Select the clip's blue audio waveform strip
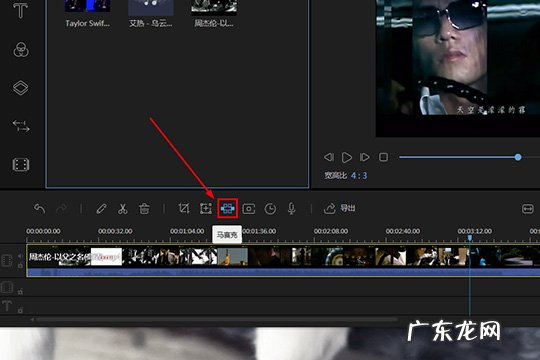 click(283, 272)
